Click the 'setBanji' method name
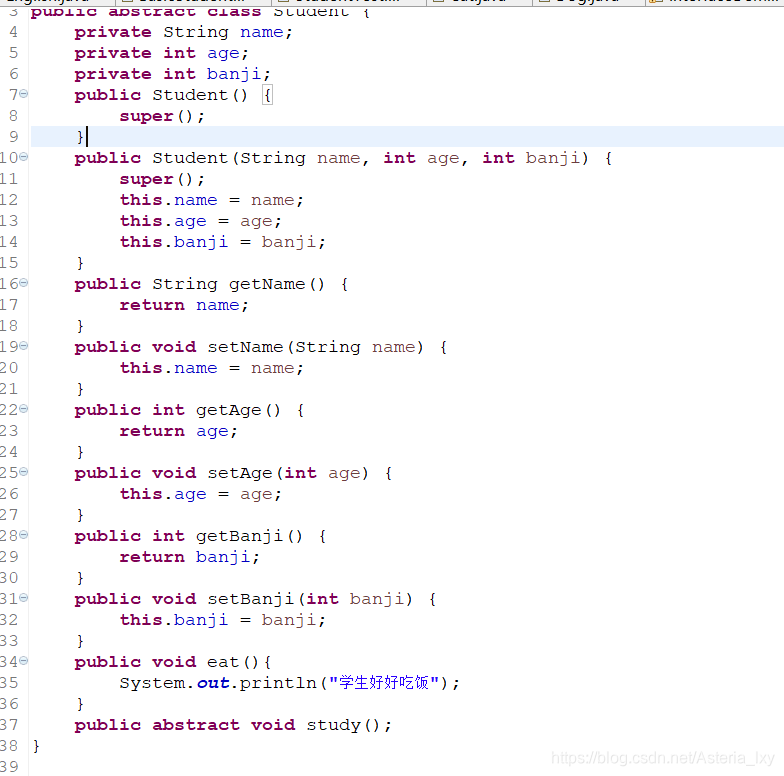784x776 pixels. [250, 600]
